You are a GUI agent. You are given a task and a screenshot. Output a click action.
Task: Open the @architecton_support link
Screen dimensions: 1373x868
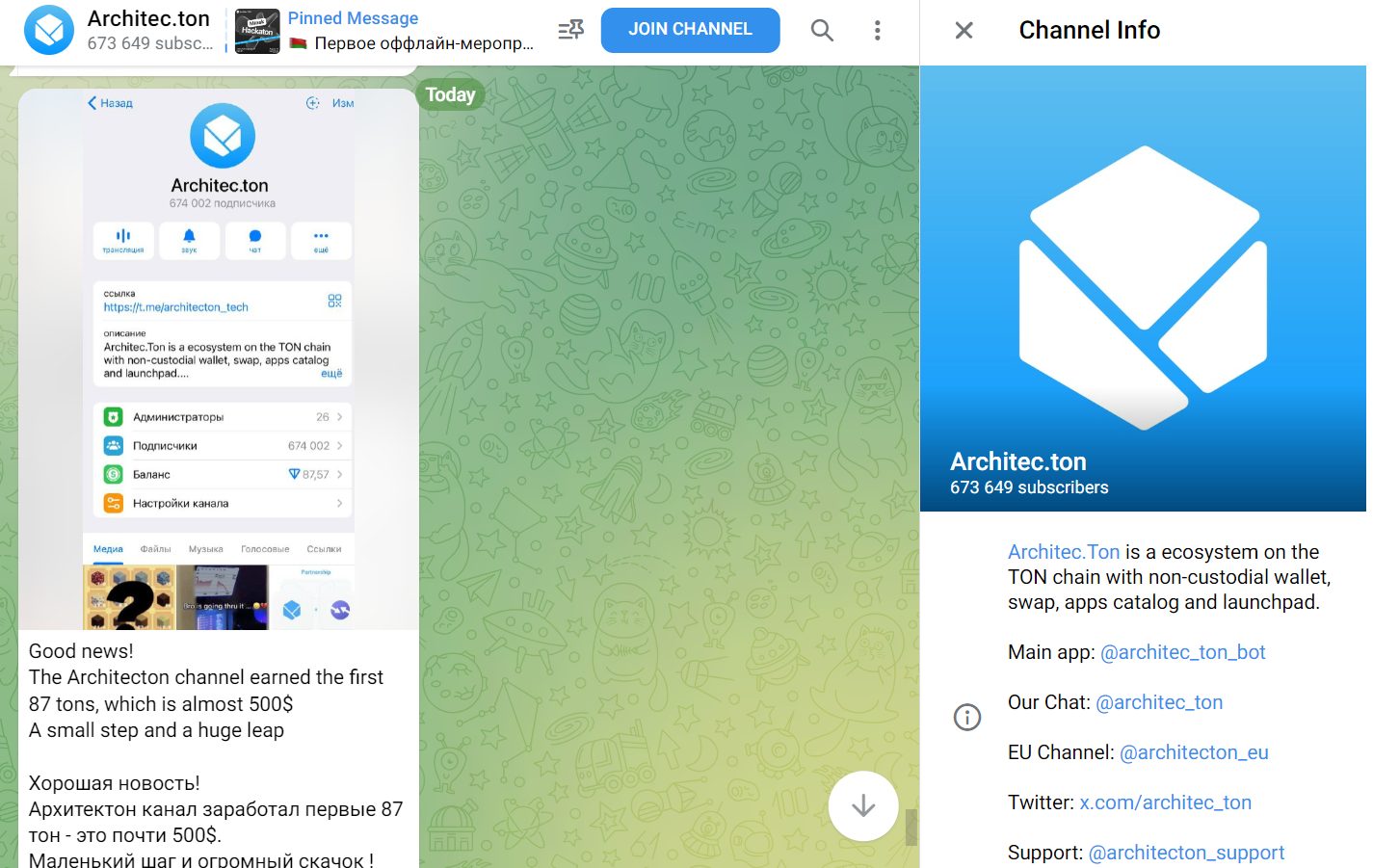point(1186,853)
